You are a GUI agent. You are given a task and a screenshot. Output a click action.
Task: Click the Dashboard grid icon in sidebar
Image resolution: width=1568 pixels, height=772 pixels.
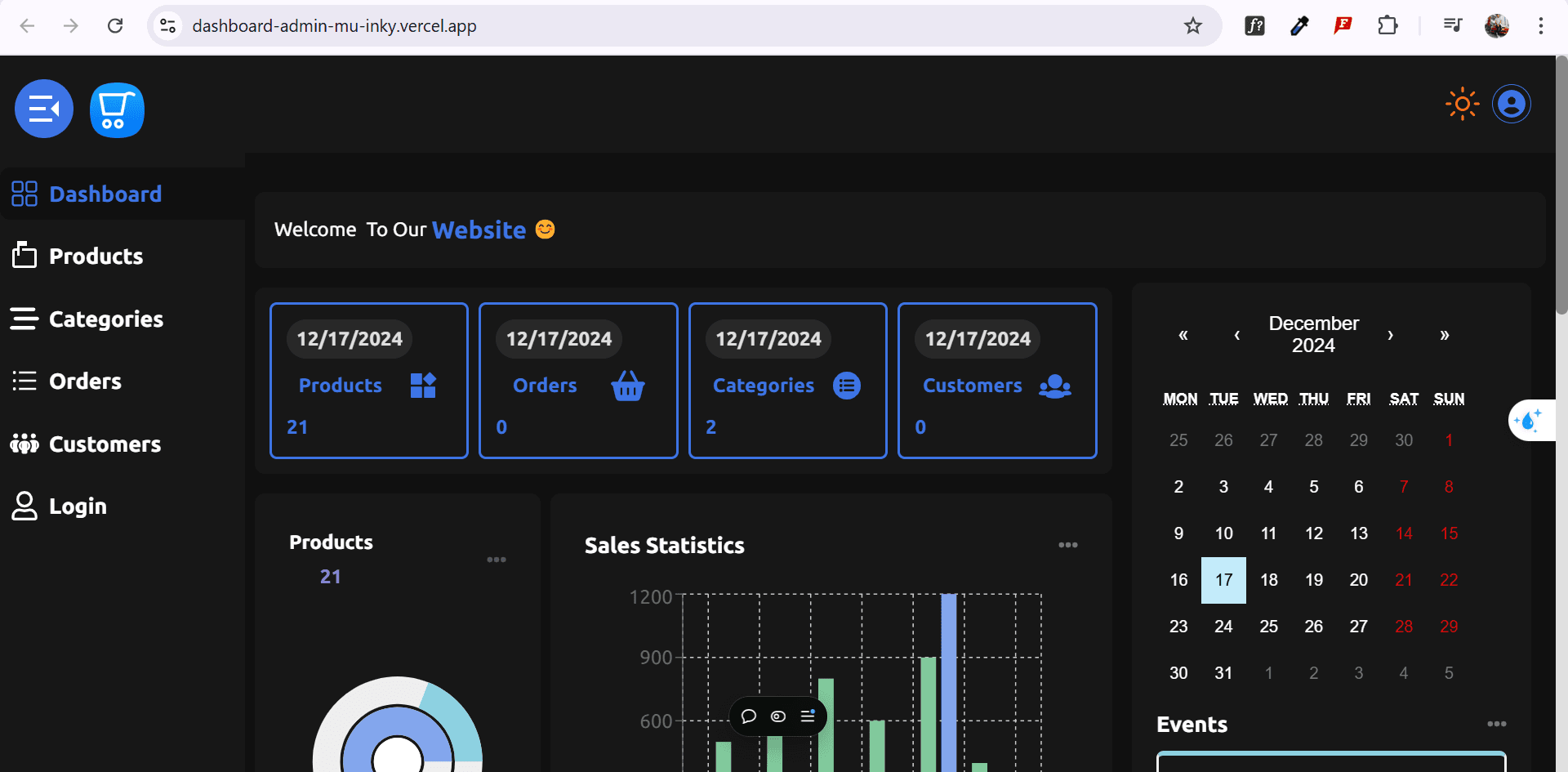(x=24, y=194)
